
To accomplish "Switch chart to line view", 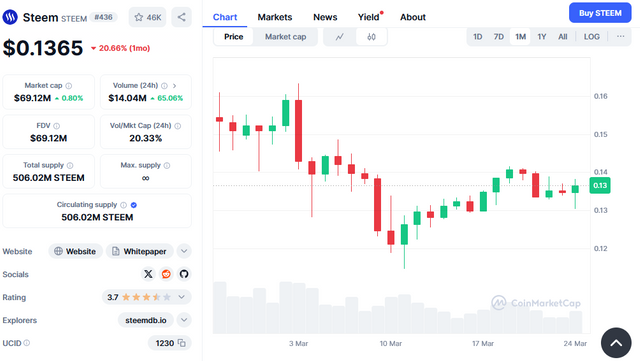I will tap(340, 37).
